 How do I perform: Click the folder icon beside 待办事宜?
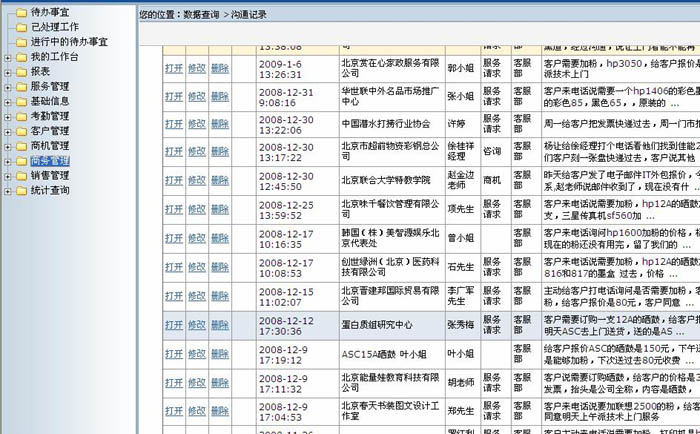click(21, 12)
